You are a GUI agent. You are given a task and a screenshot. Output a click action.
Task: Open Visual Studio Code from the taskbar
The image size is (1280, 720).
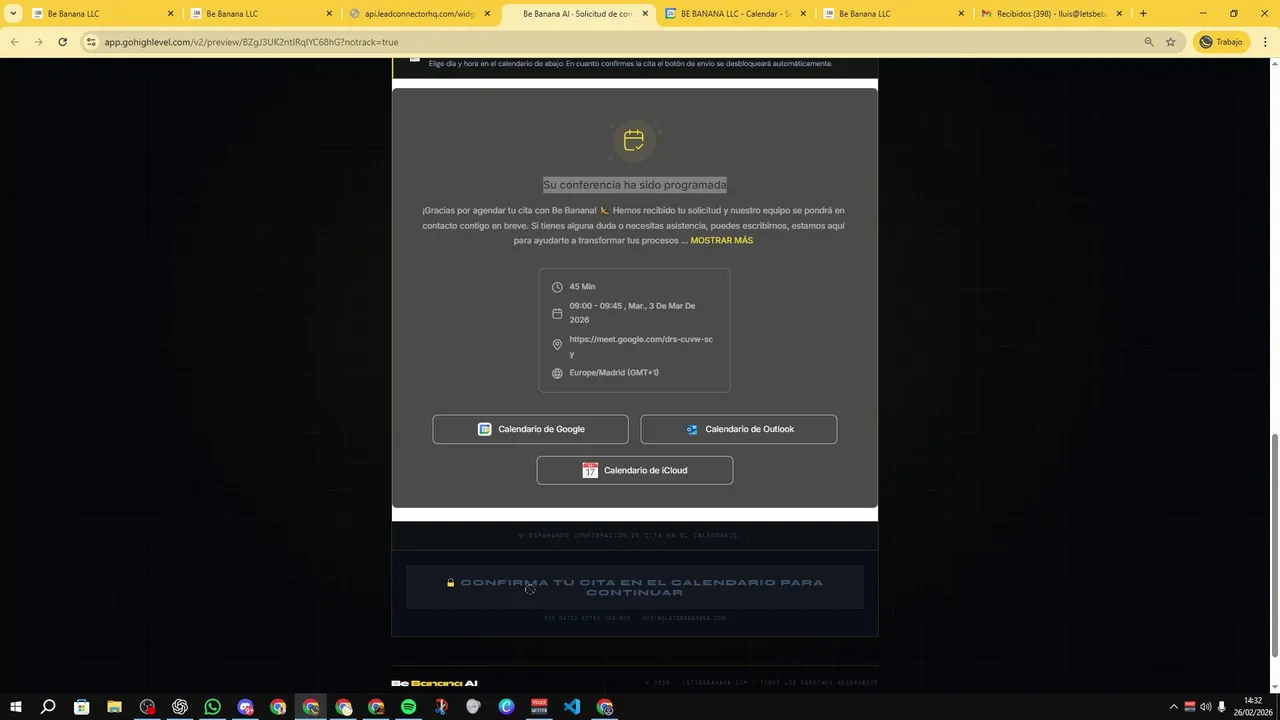(571, 707)
